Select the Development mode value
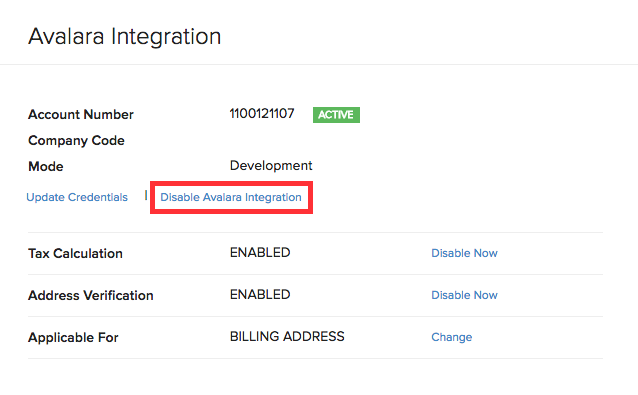The image size is (638, 395). [271, 166]
